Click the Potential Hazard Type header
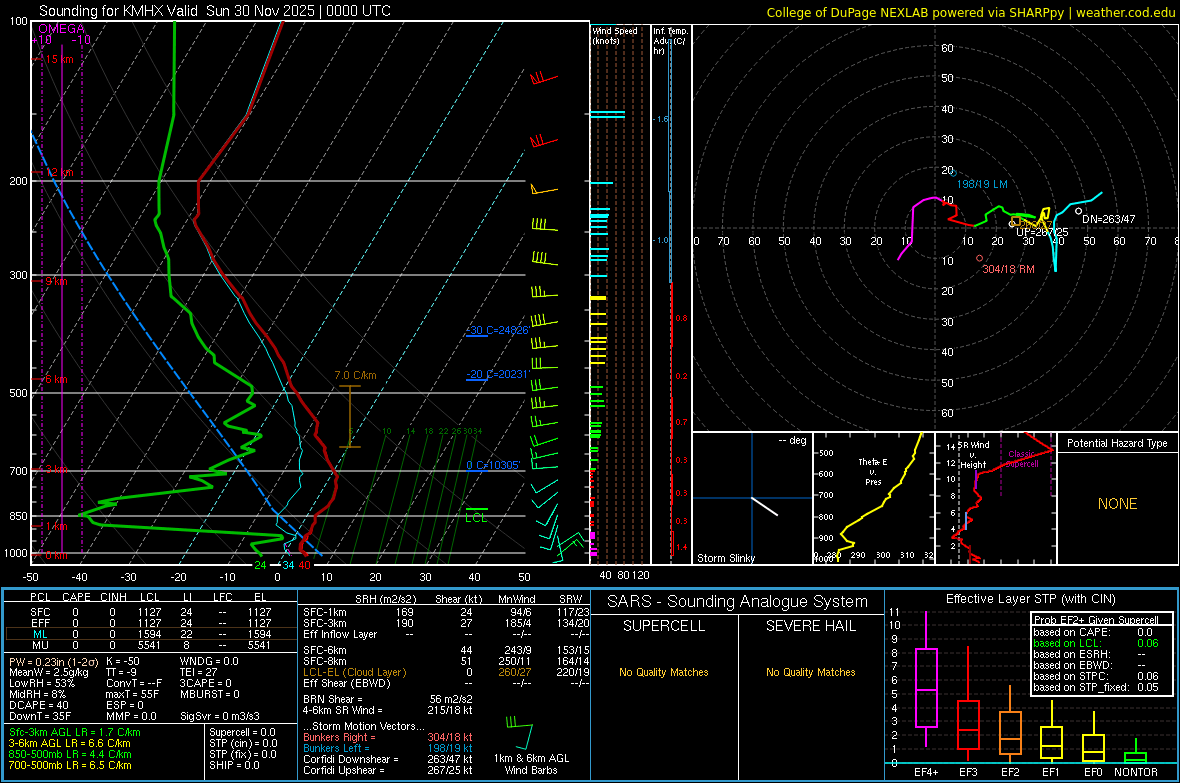The image size is (1180, 783). click(1117, 443)
